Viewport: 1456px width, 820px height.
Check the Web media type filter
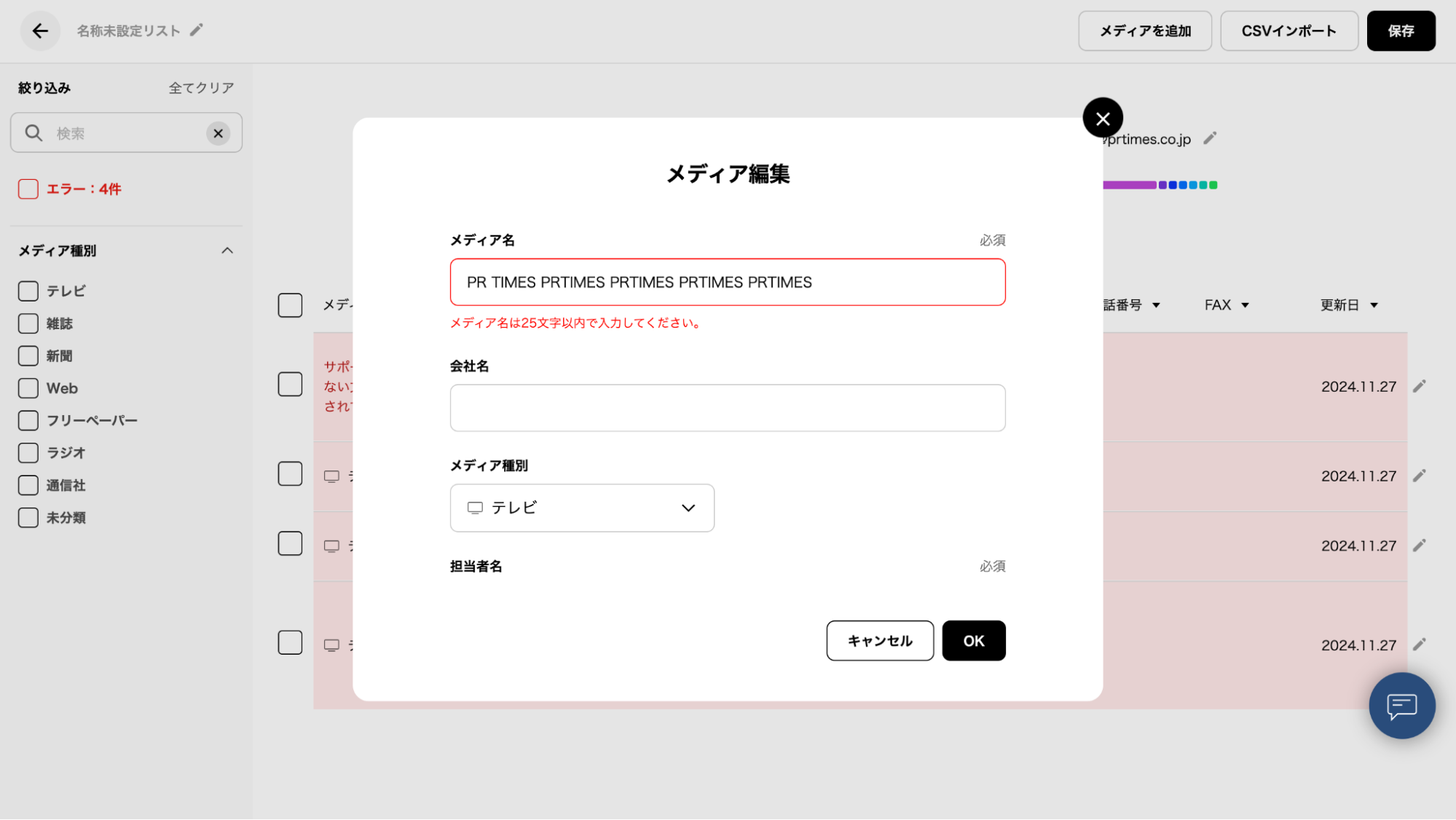click(x=28, y=388)
